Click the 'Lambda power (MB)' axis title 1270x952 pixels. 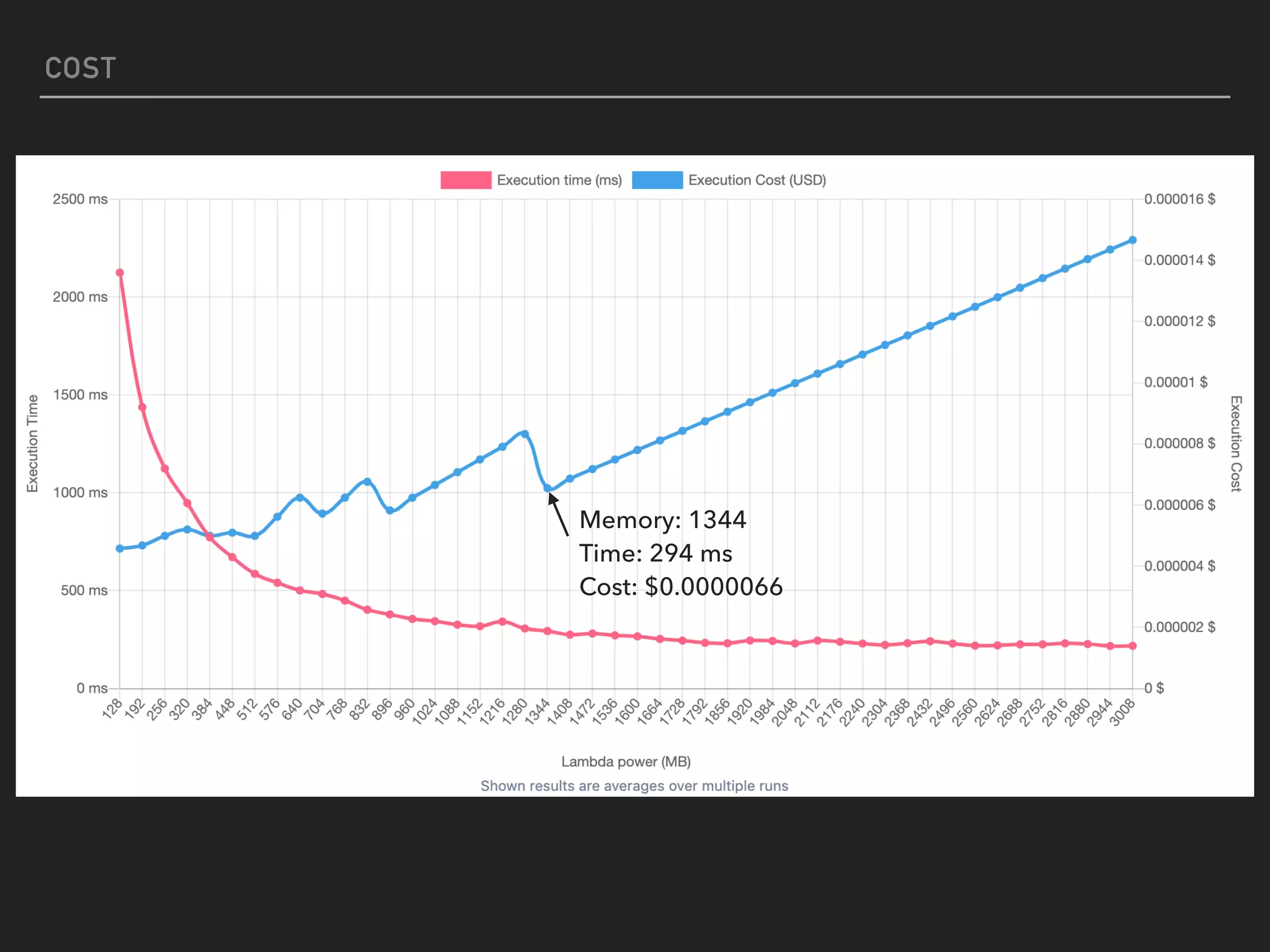click(626, 762)
